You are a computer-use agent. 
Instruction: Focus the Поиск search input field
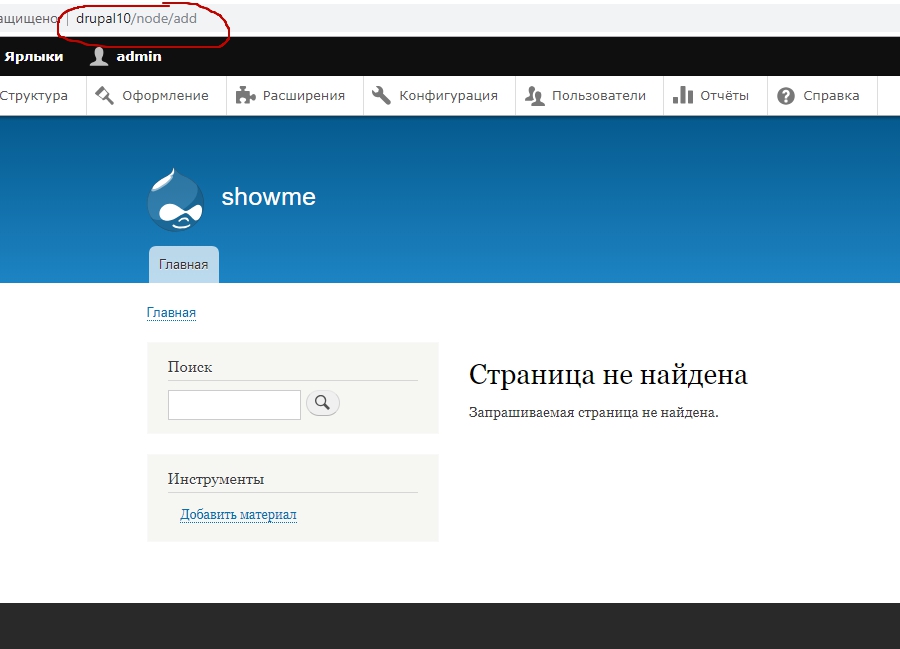click(x=234, y=405)
